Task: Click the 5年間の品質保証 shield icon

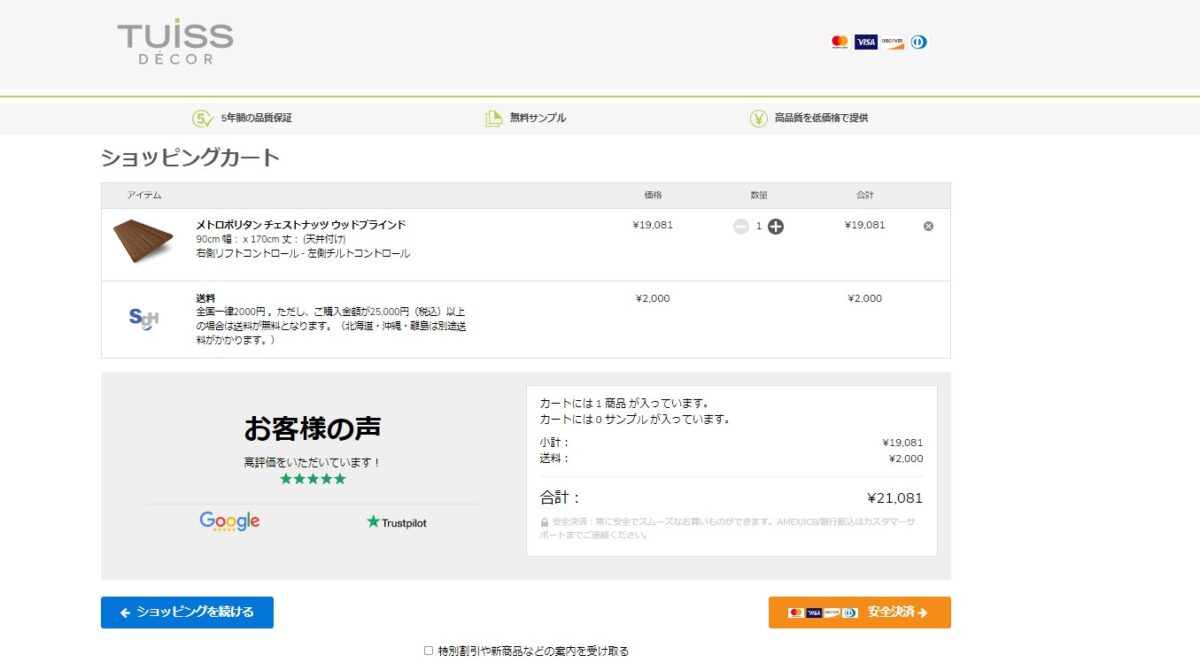Action: [x=203, y=117]
